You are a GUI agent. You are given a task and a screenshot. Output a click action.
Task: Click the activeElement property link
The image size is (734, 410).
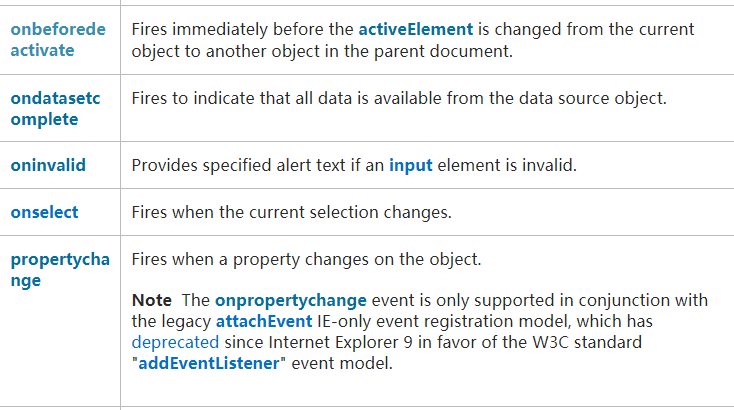(x=416, y=29)
